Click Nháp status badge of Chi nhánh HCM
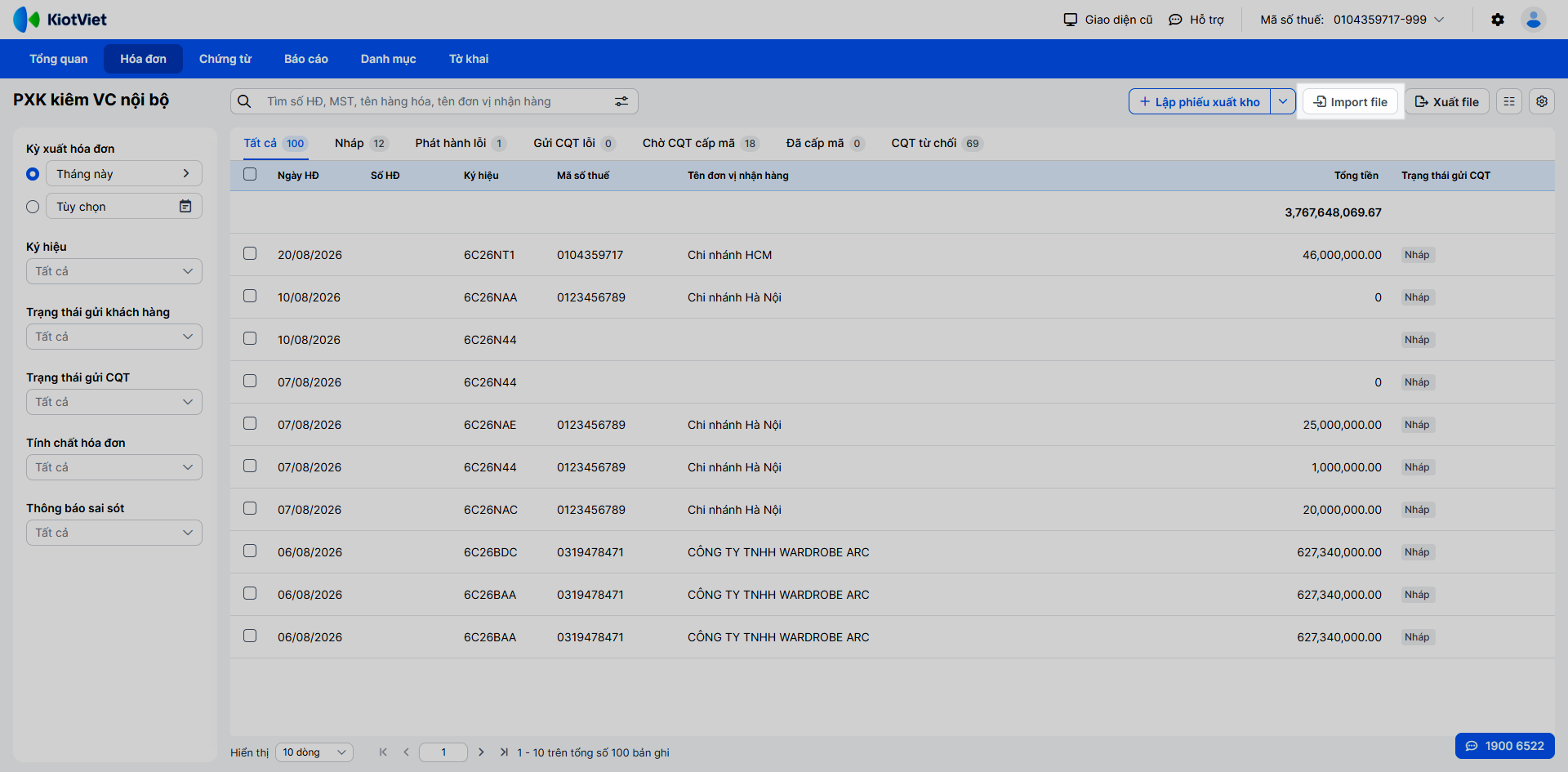 pos(1417,255)
